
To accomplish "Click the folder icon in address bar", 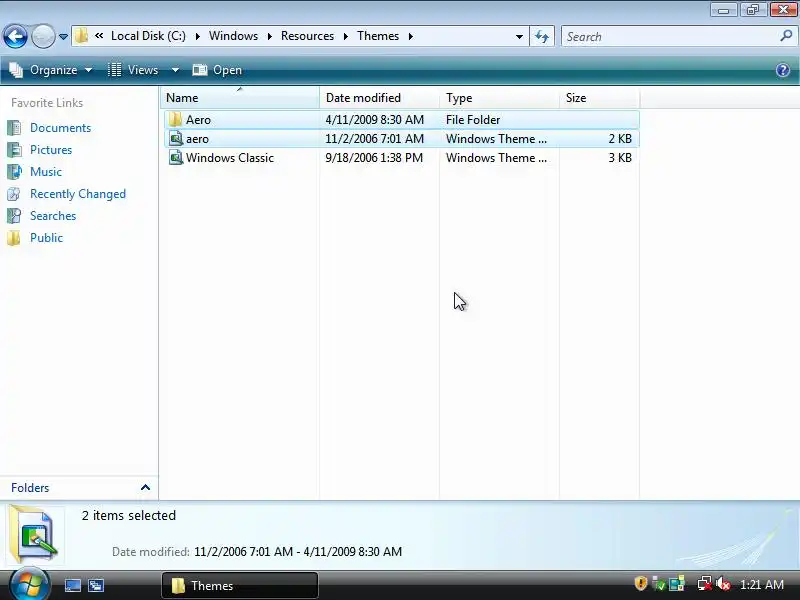I will pyautogui.click(x=81, y=36).
